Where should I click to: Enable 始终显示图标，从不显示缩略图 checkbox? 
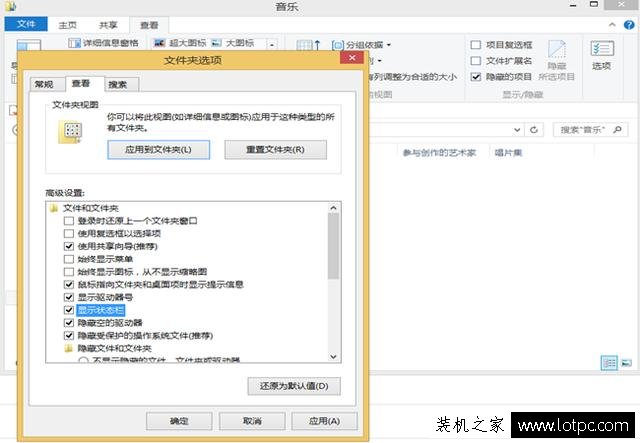tap(69, 272)
